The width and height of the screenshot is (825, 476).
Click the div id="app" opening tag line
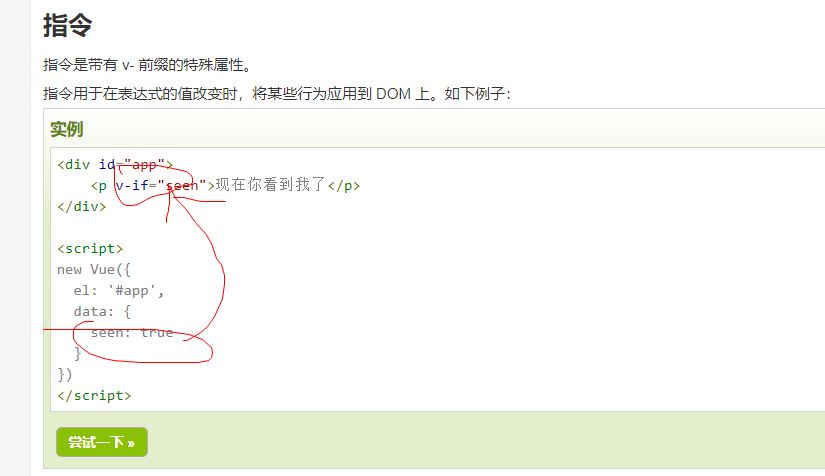pos(115,165)
